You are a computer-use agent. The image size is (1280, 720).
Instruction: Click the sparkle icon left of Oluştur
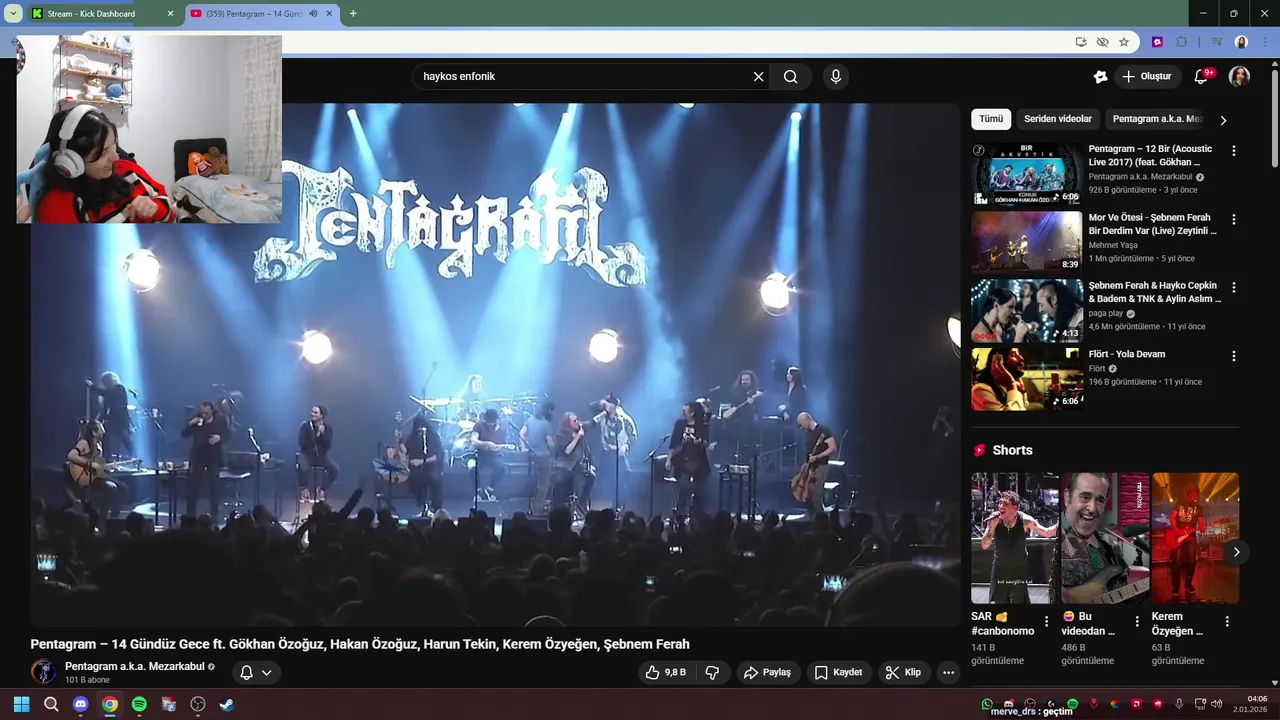point(1100,77)
